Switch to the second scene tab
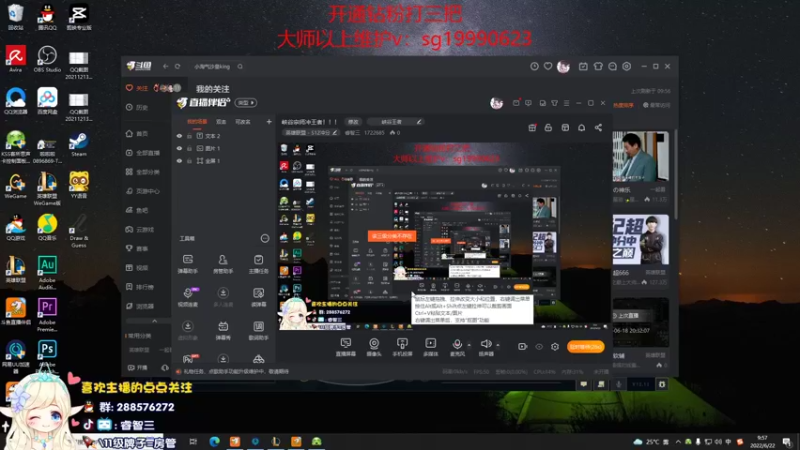This screenshot has width=800, height=450. point(221,122)
